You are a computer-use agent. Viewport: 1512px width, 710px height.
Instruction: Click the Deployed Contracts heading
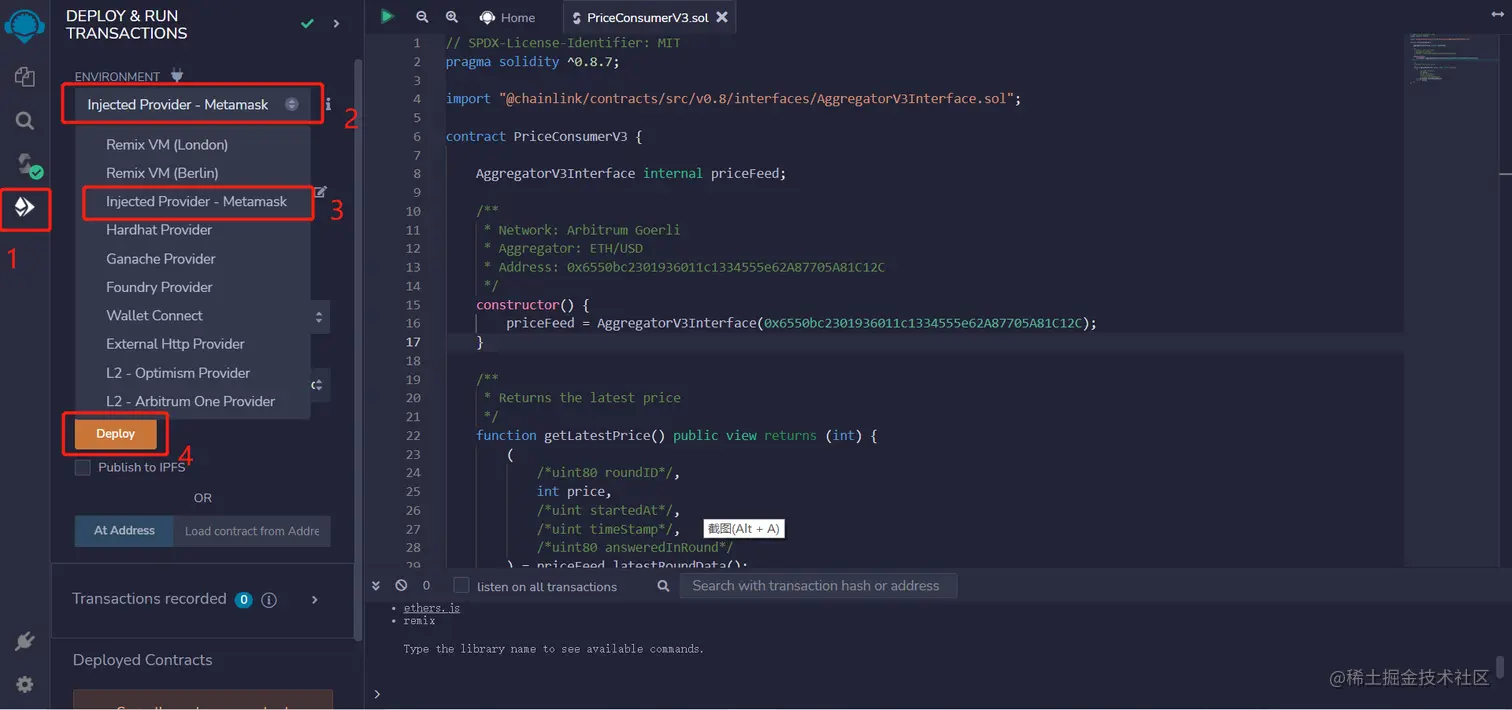(143, 660)
